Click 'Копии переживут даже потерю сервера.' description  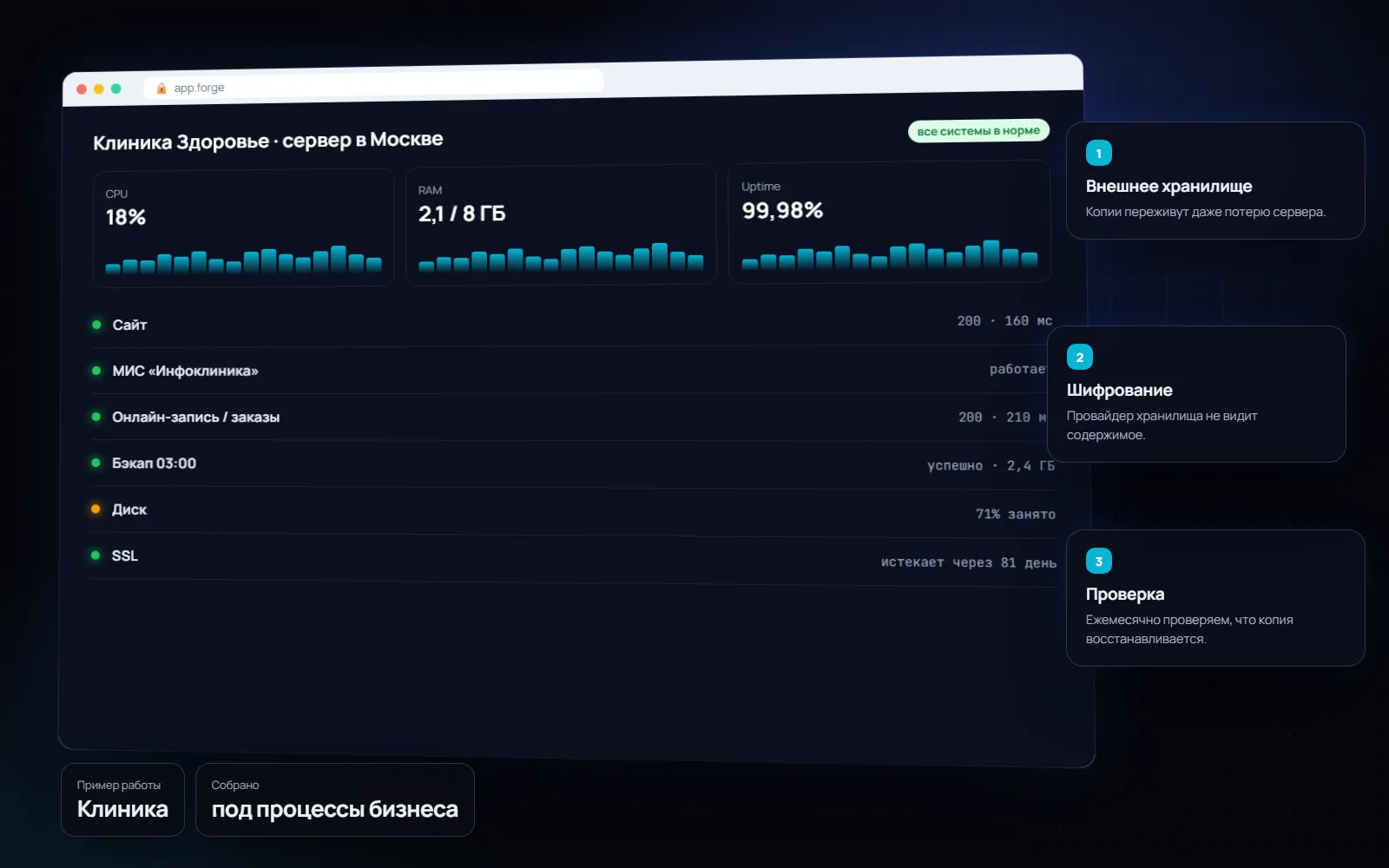pyautogui.click(x=1205, y=213)
